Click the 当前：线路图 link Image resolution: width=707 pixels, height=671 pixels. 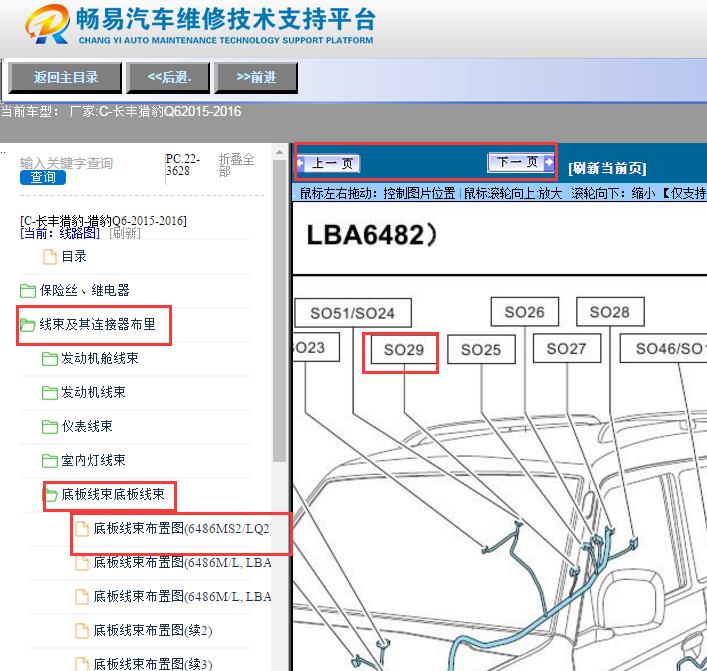60,233
